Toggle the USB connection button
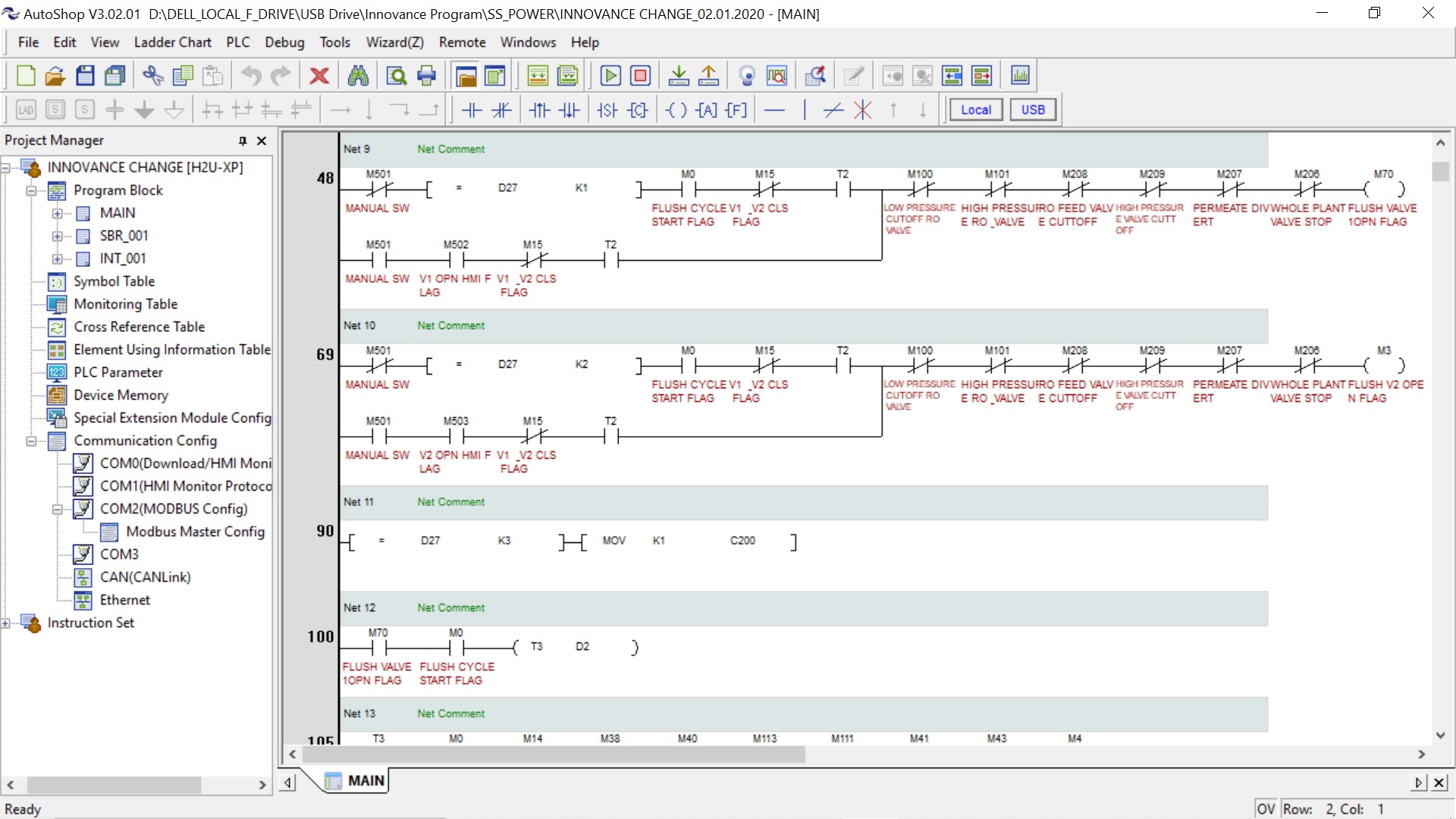This screenshot has height=819, width=1456. [1032, 110]
